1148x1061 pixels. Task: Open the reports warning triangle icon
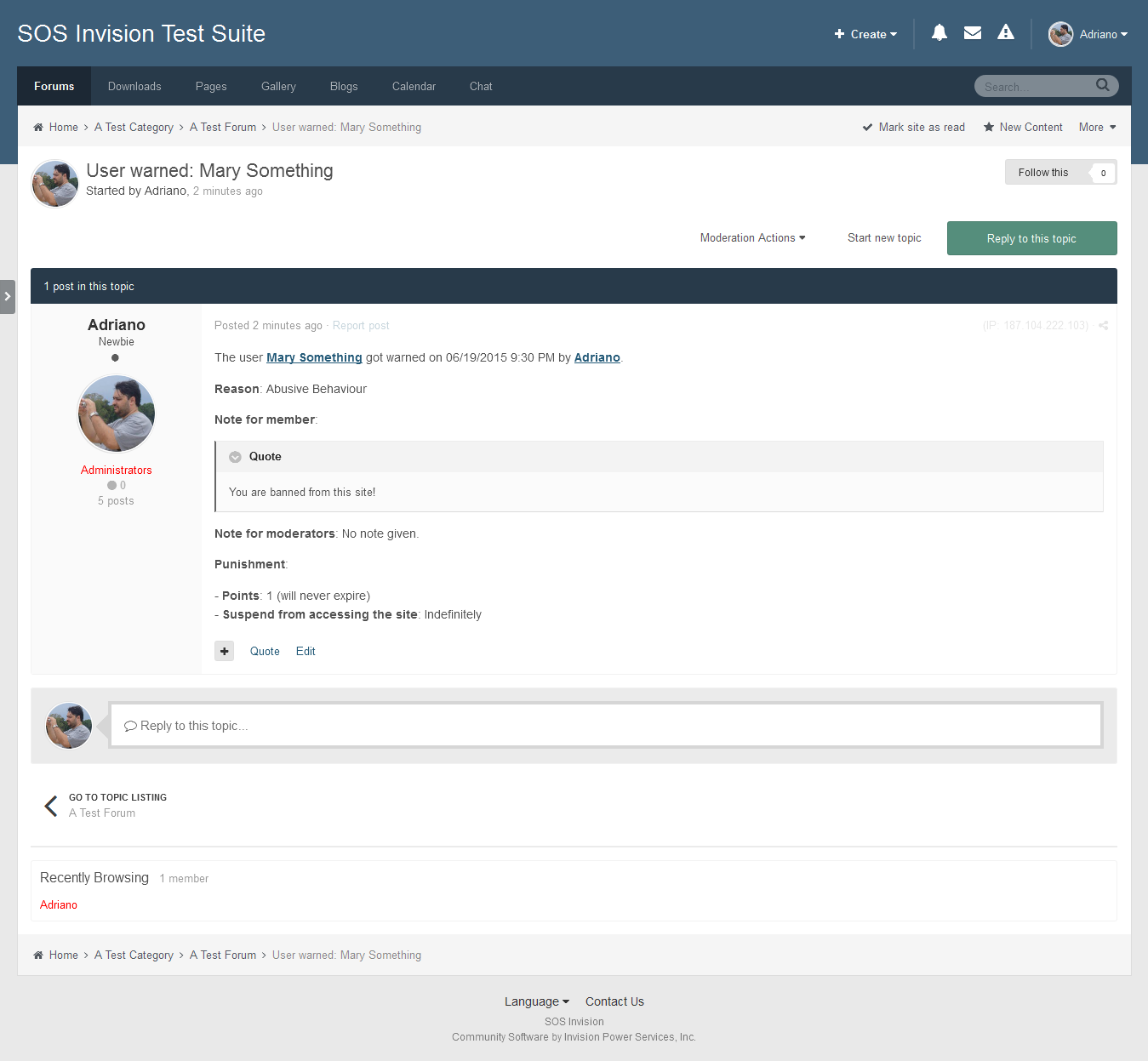pos(1005,33)
